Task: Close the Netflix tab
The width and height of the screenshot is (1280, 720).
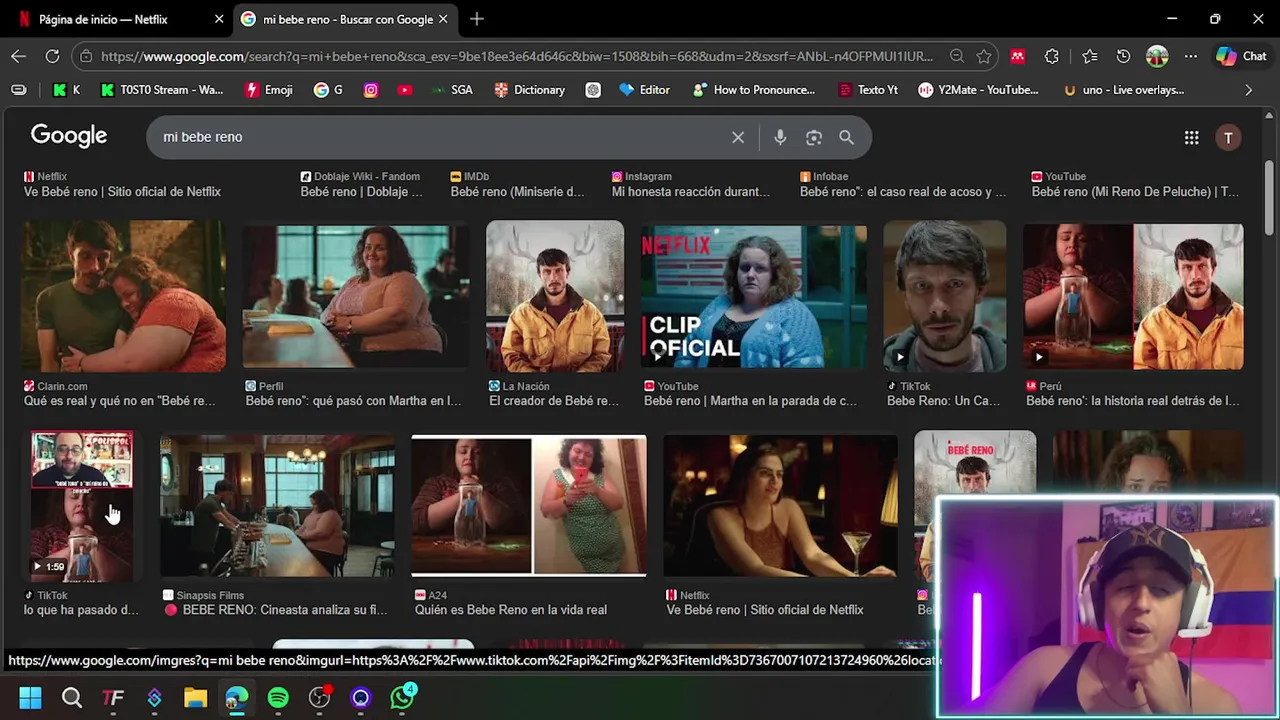Action: point(219,19)
